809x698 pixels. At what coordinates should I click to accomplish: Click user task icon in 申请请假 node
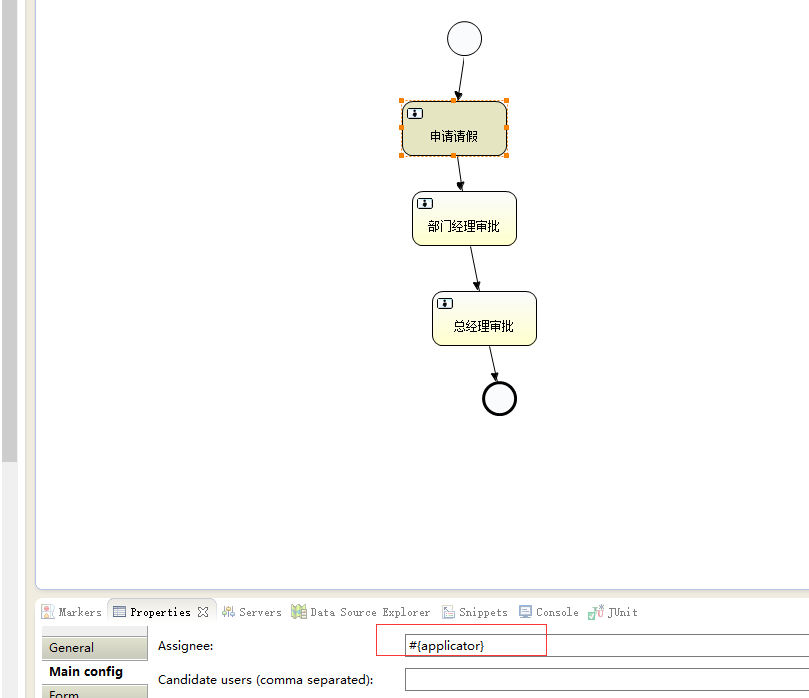[x=415, y=113]
